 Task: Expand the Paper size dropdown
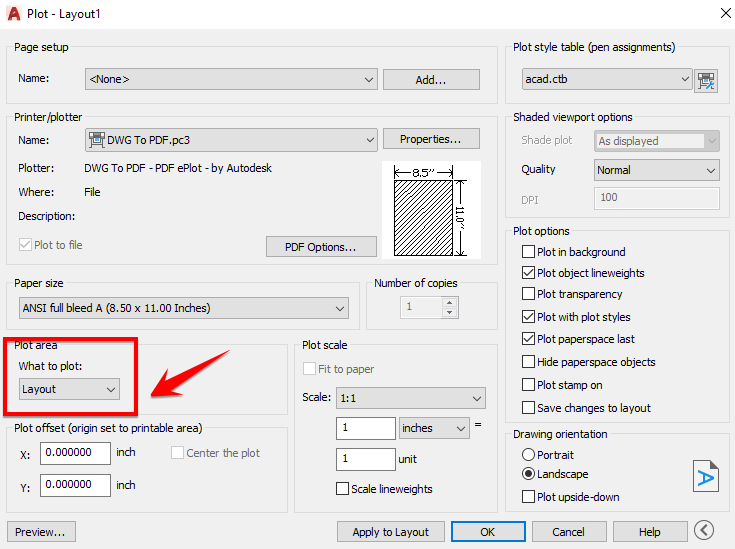click(x=184, y=308)
